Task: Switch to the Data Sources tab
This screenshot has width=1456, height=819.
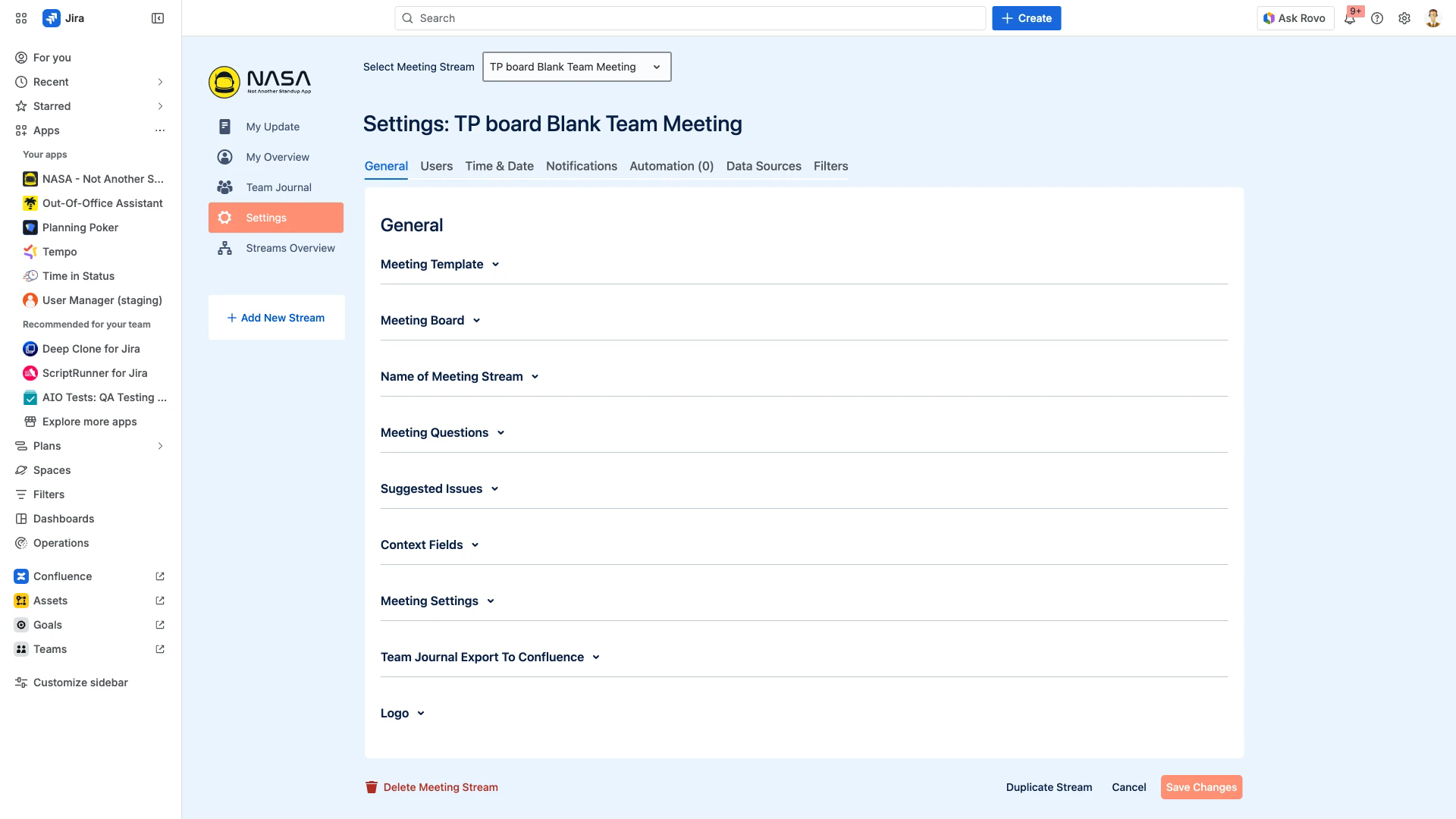Action: click(763, 166)
